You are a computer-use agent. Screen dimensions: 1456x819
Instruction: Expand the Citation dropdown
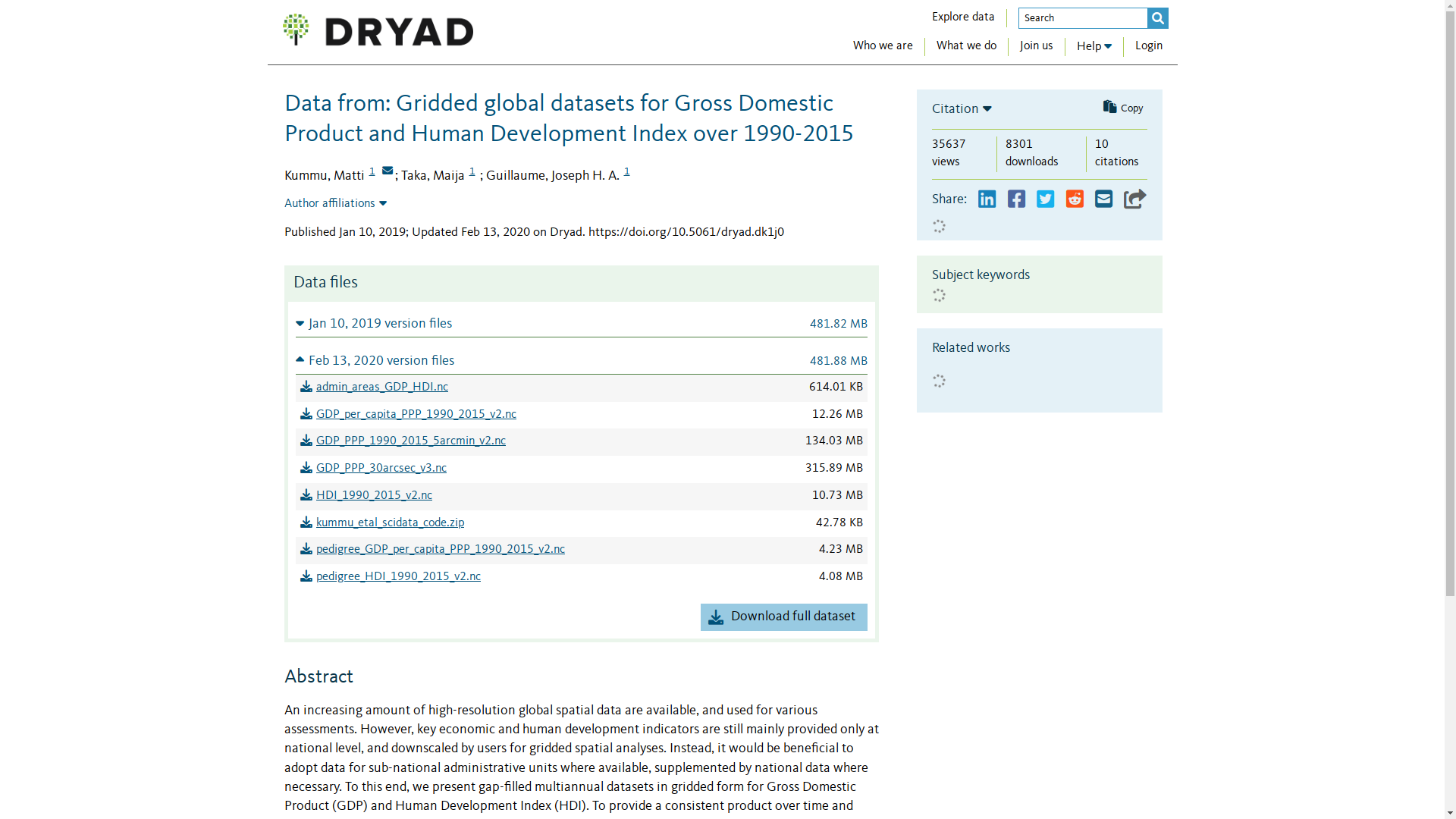click(962, 109)
